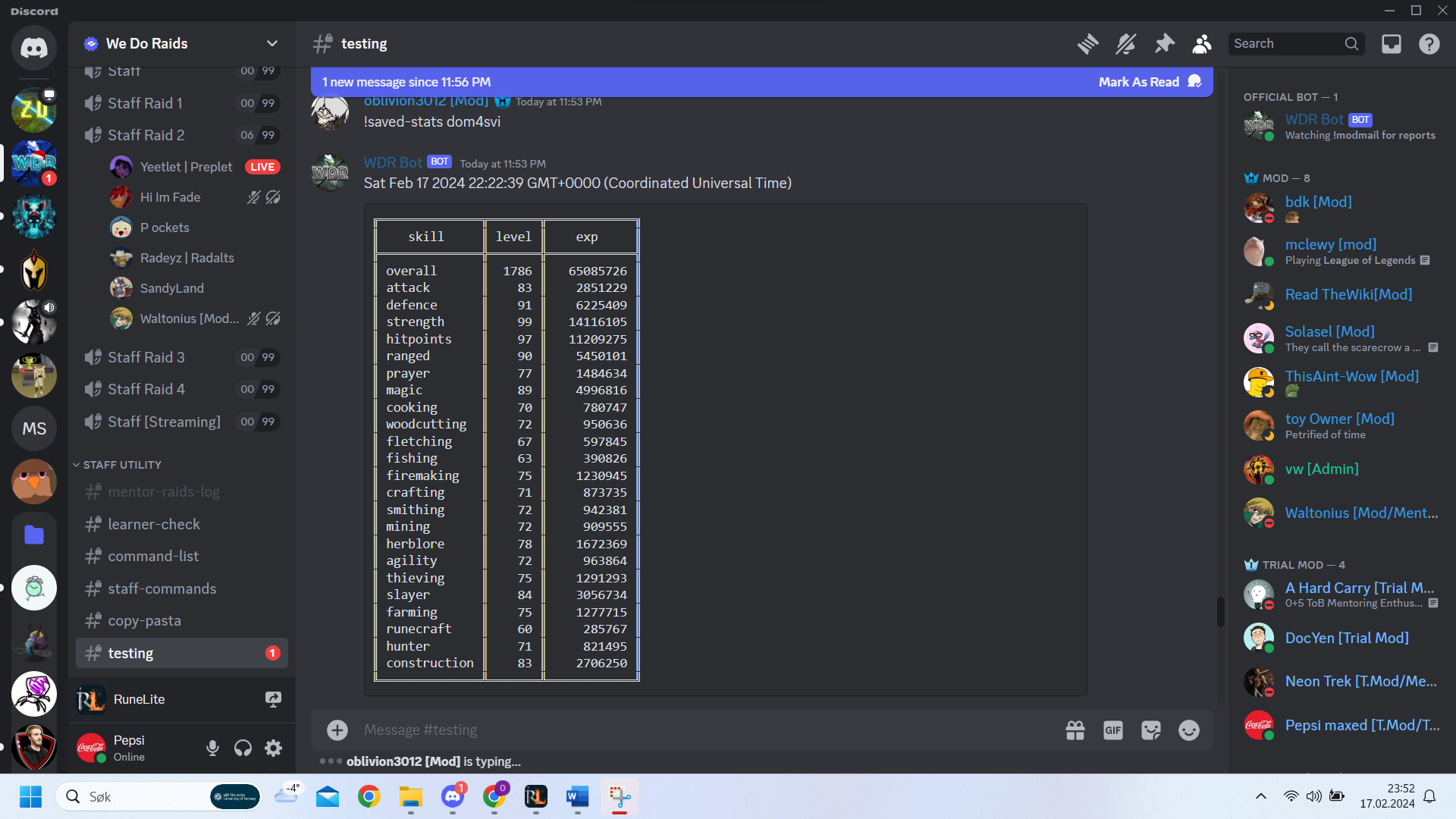Screen dimensions: 1456x819
Task: Open oblivion3012 avatar in chat
Action: (330, 112)
